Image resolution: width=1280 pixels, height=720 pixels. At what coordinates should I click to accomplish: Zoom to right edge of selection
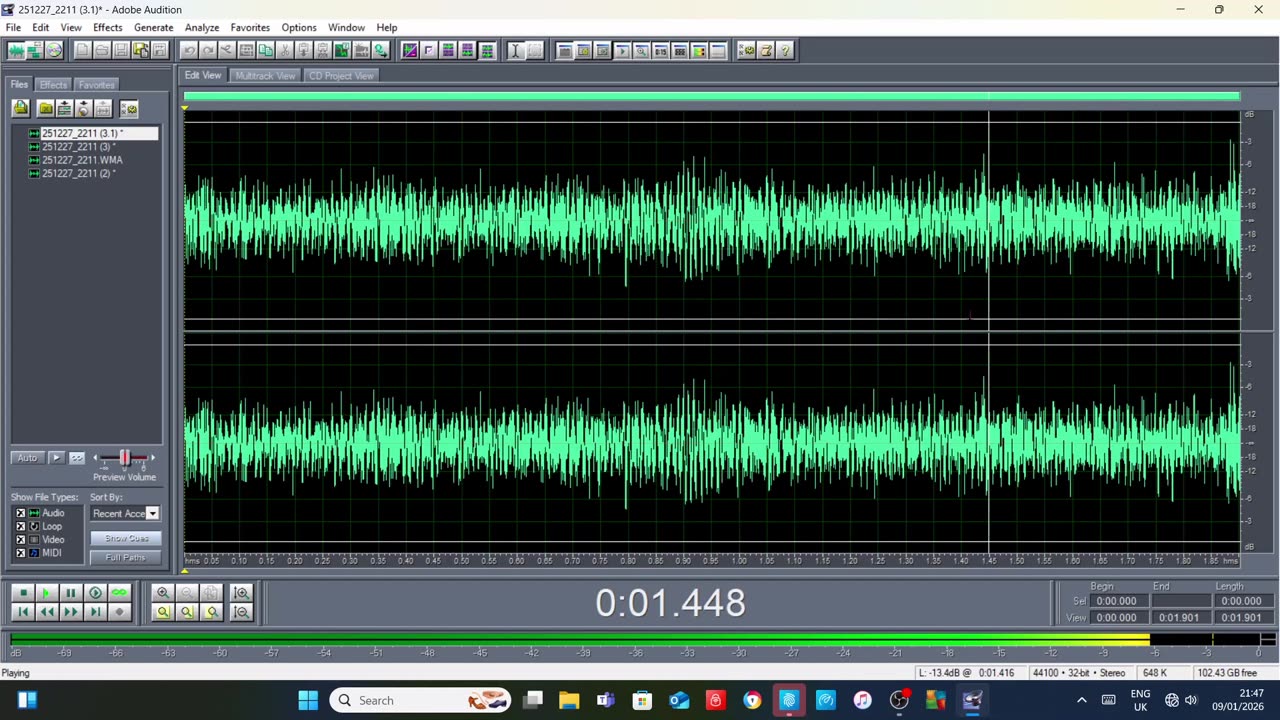(x=211, y=611)
